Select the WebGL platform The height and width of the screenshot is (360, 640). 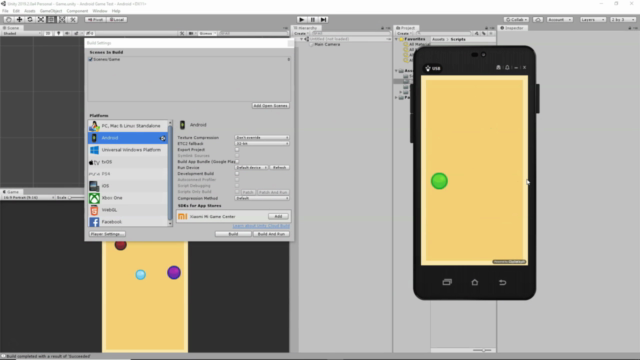point(128,210)
